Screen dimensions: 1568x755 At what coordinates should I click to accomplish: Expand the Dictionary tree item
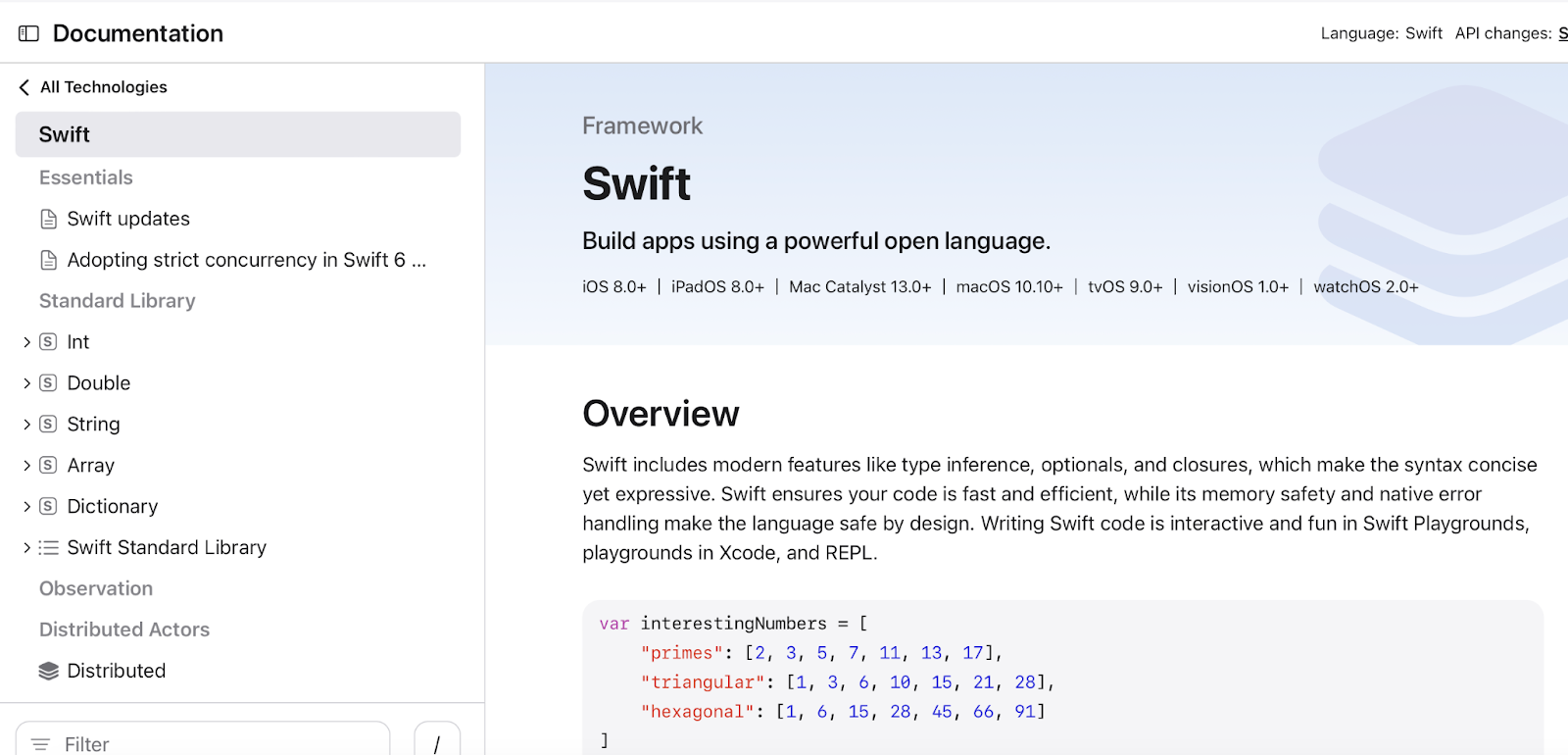[x=26, y=507]
